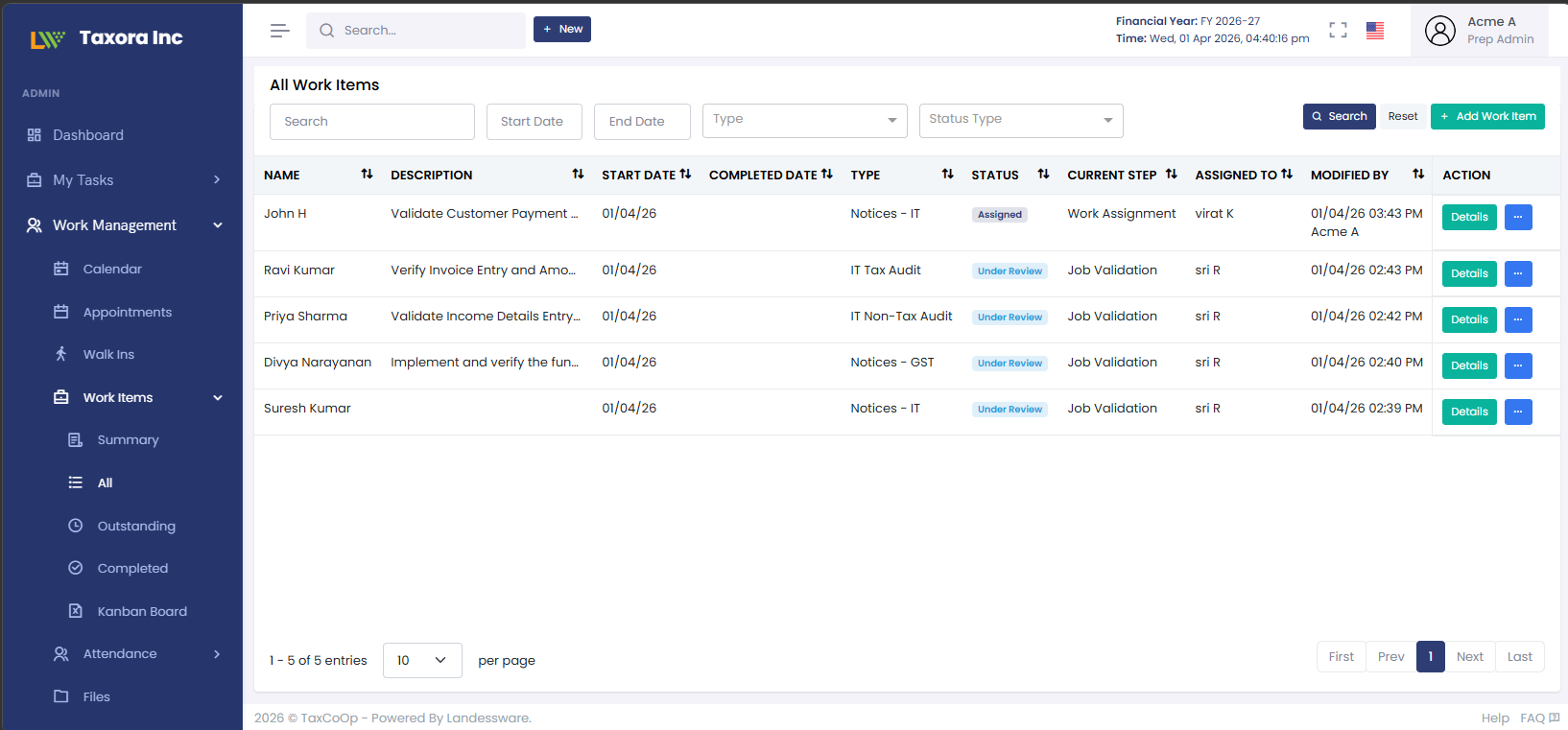The image size is (1568, 730).
Task: Click the All list icon
Action: pyautogui.click(x=76, y=483)
